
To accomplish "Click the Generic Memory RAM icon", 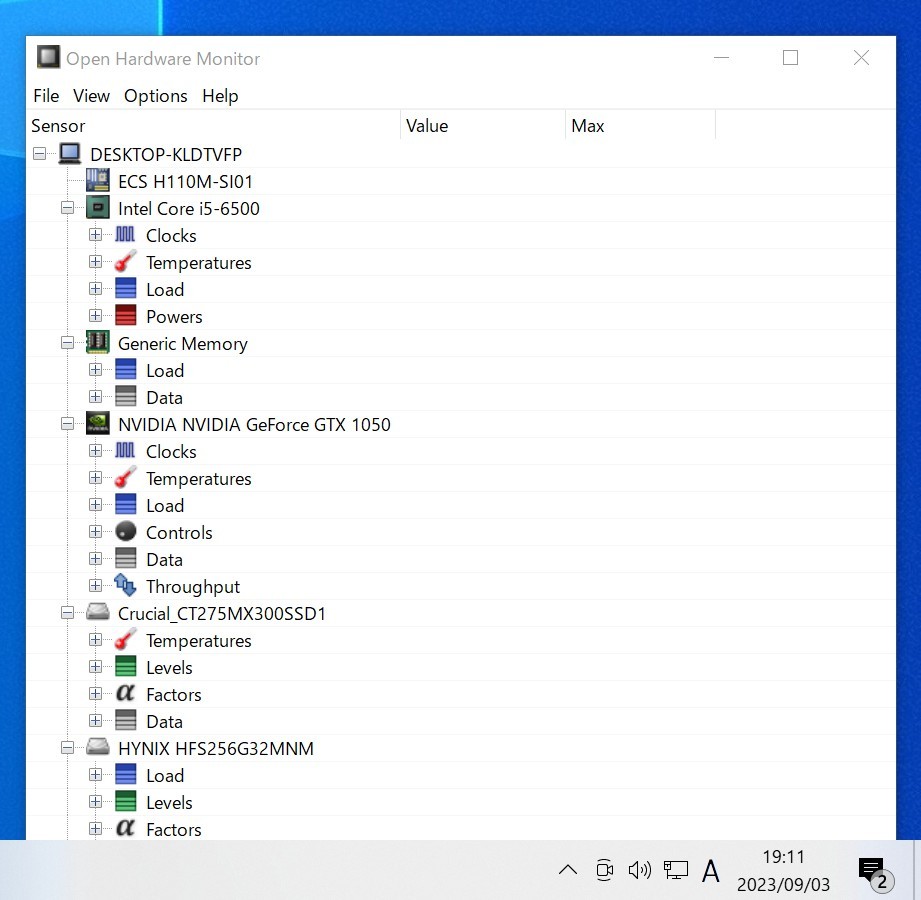I will tap(98, 342).
